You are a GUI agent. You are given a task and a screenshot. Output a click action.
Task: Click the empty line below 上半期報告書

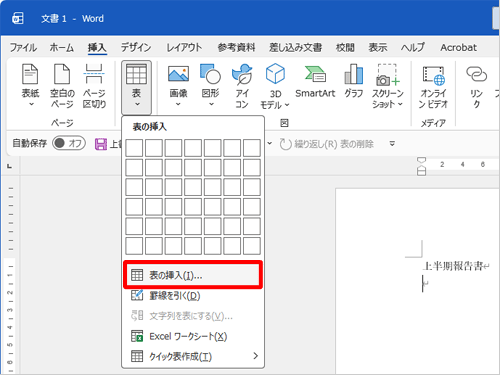424,283
